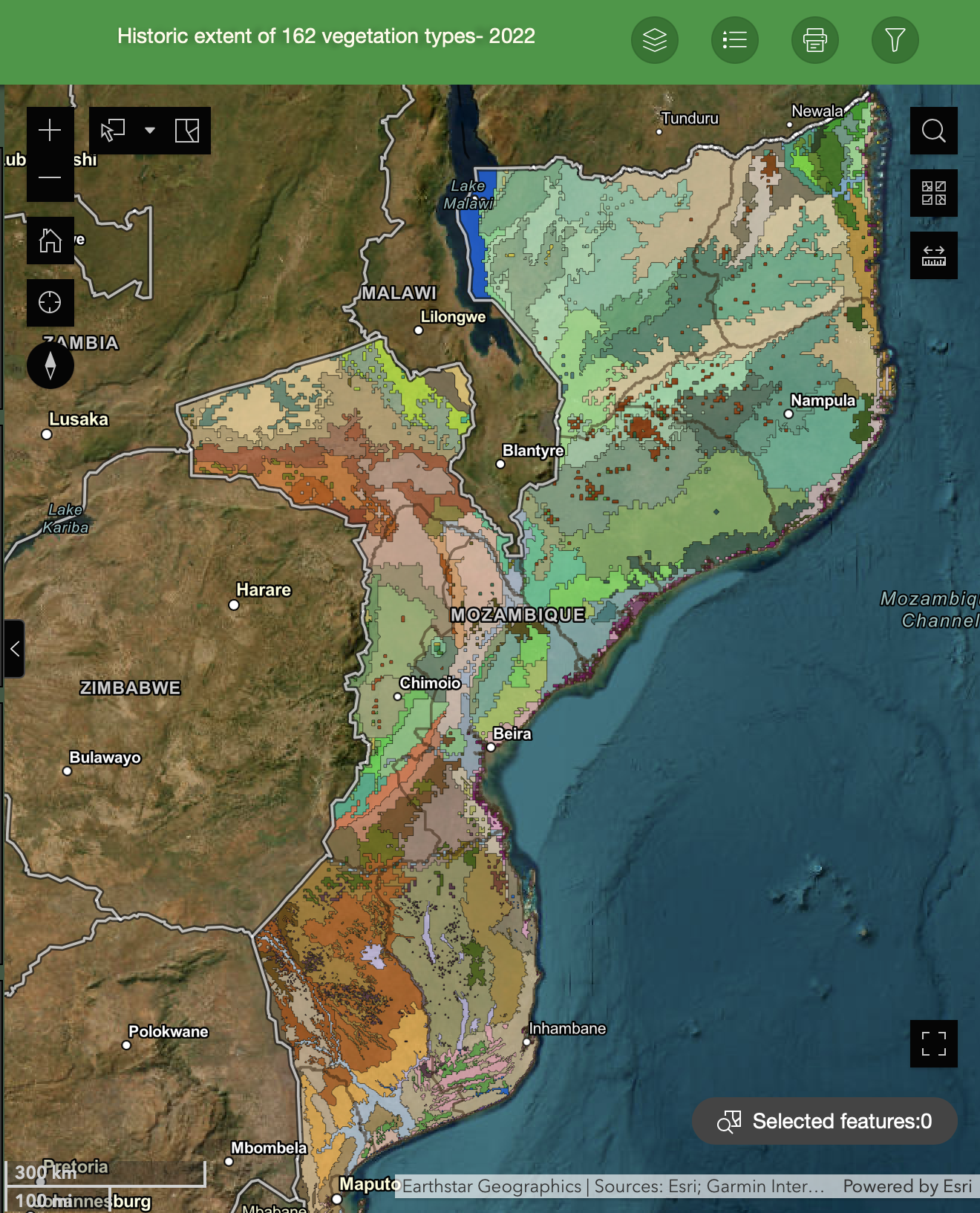
Task: Find my location with the crosshair button
Action: pyautogui.click(x=50, y=303)
